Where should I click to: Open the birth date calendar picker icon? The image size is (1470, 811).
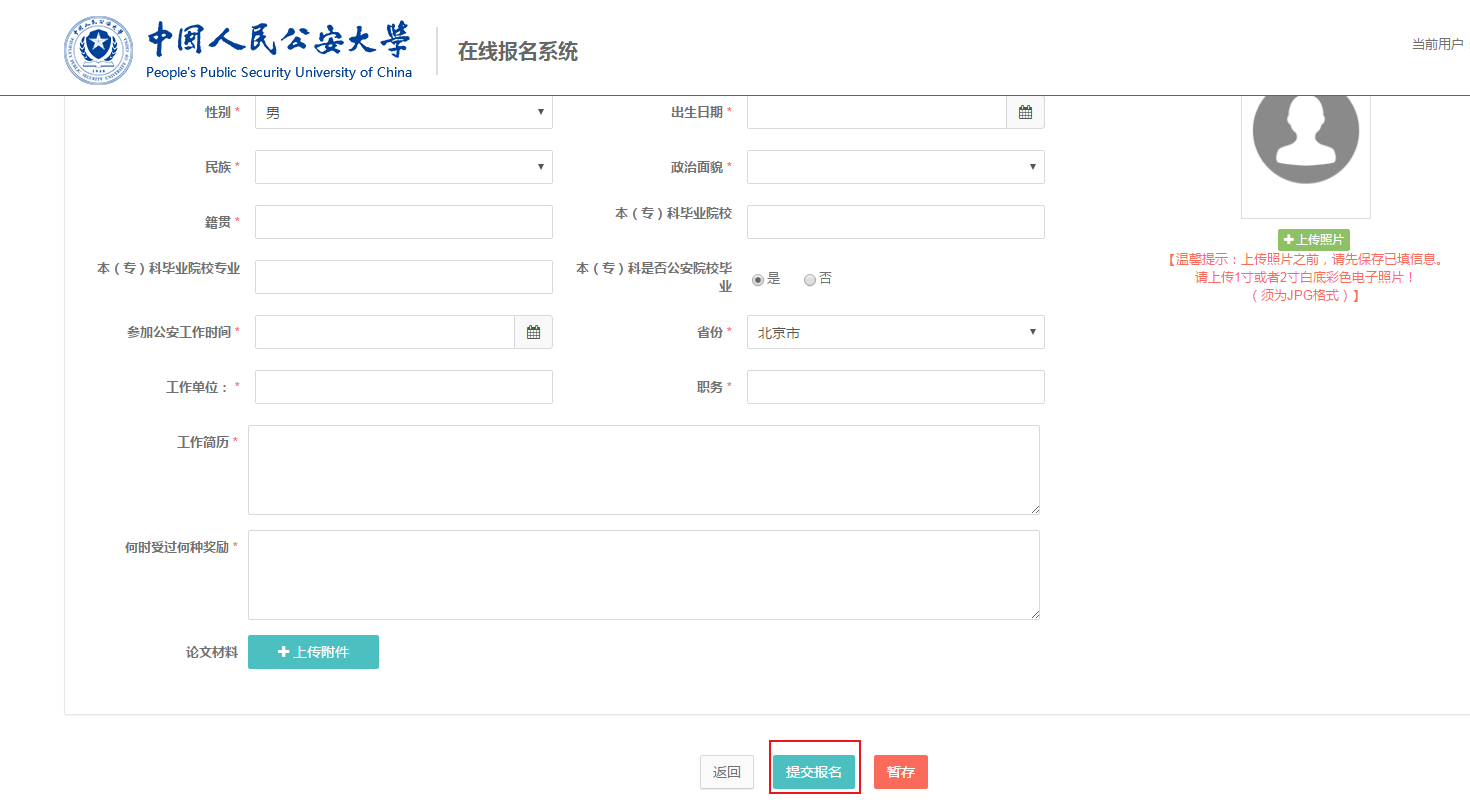click(x=1025, y=113)
